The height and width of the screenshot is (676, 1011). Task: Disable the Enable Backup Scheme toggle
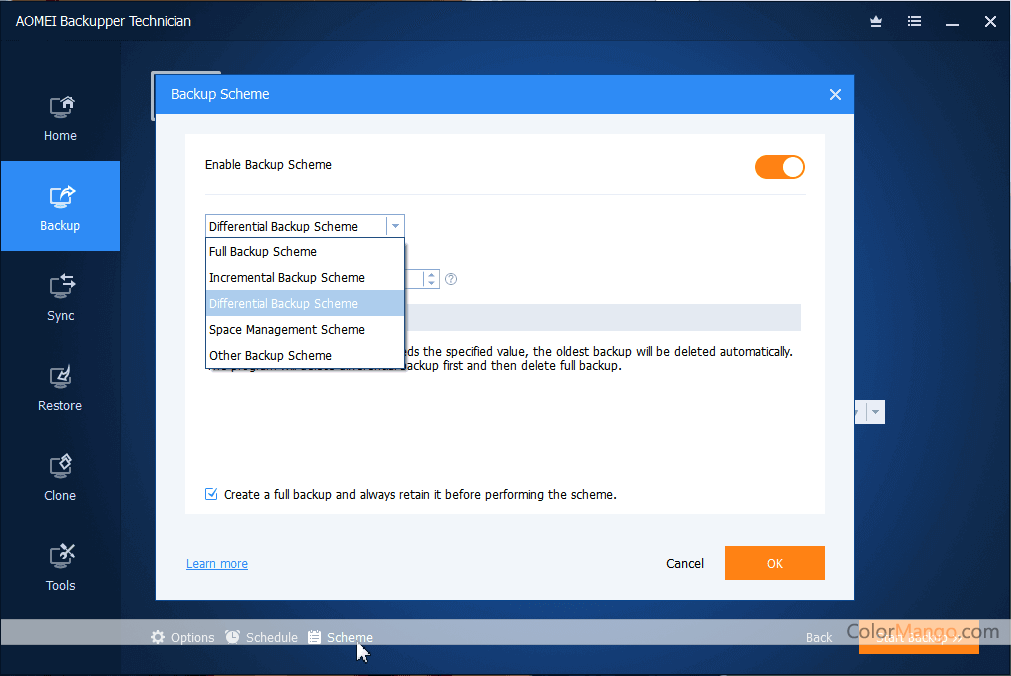point(779,167)
